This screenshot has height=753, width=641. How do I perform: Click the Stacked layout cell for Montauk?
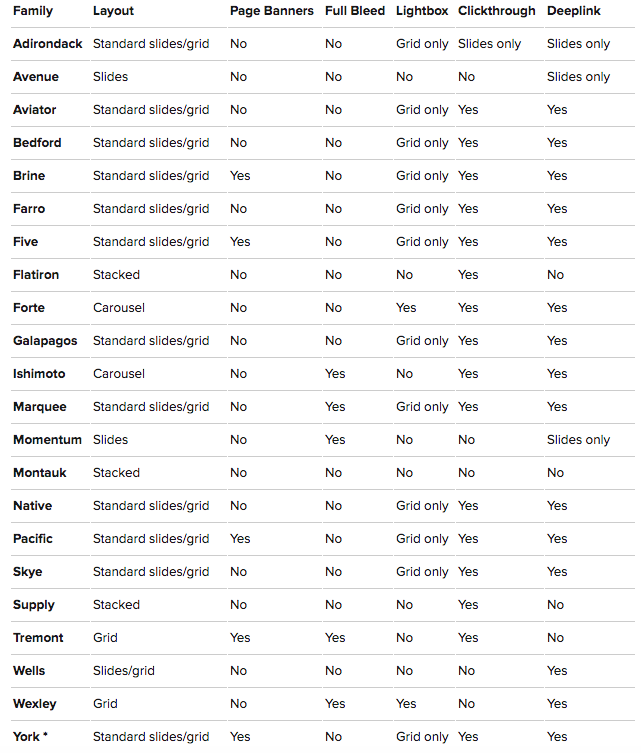click(116, 473)
